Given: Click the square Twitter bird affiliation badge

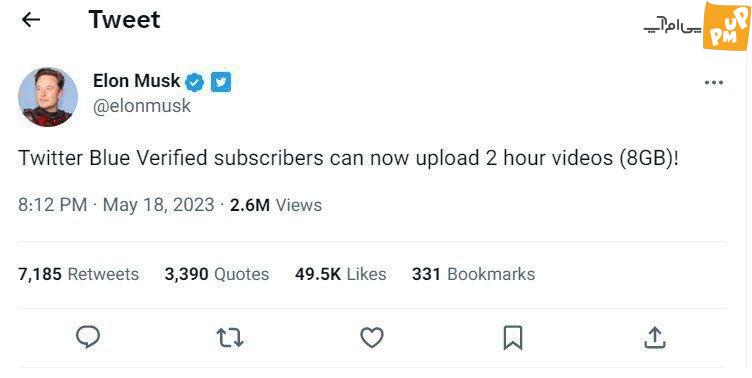Looking at the screenshot, I should pyautogui.click(x=221, y=82).
